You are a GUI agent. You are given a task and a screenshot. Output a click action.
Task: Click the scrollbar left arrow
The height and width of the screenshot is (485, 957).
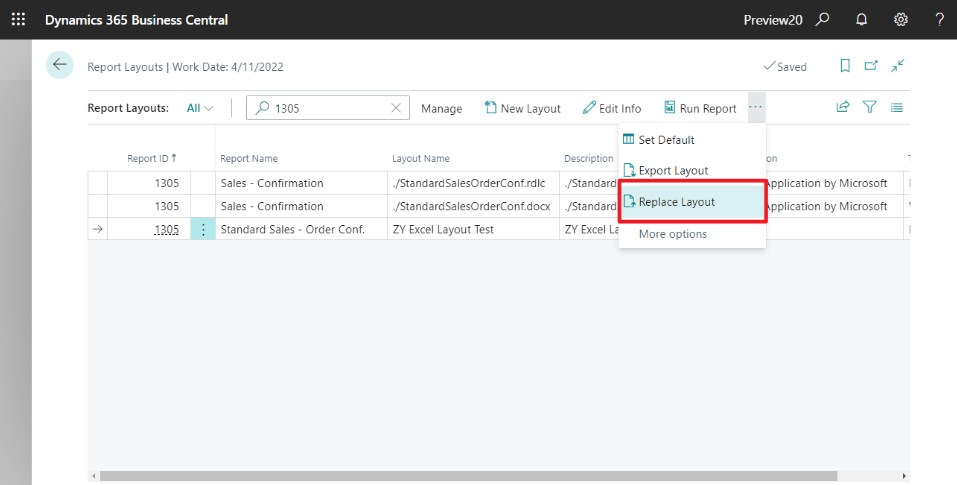click(93, 476)
